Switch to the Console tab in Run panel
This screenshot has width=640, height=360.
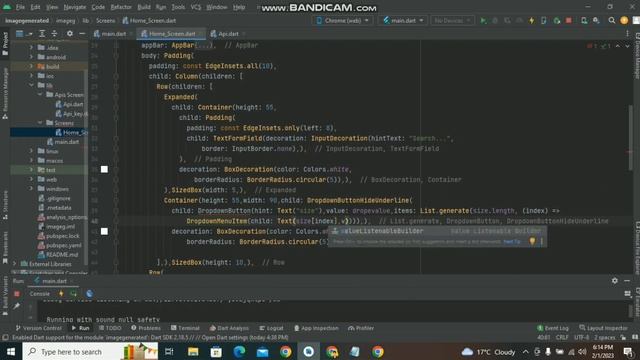point(40,293)
